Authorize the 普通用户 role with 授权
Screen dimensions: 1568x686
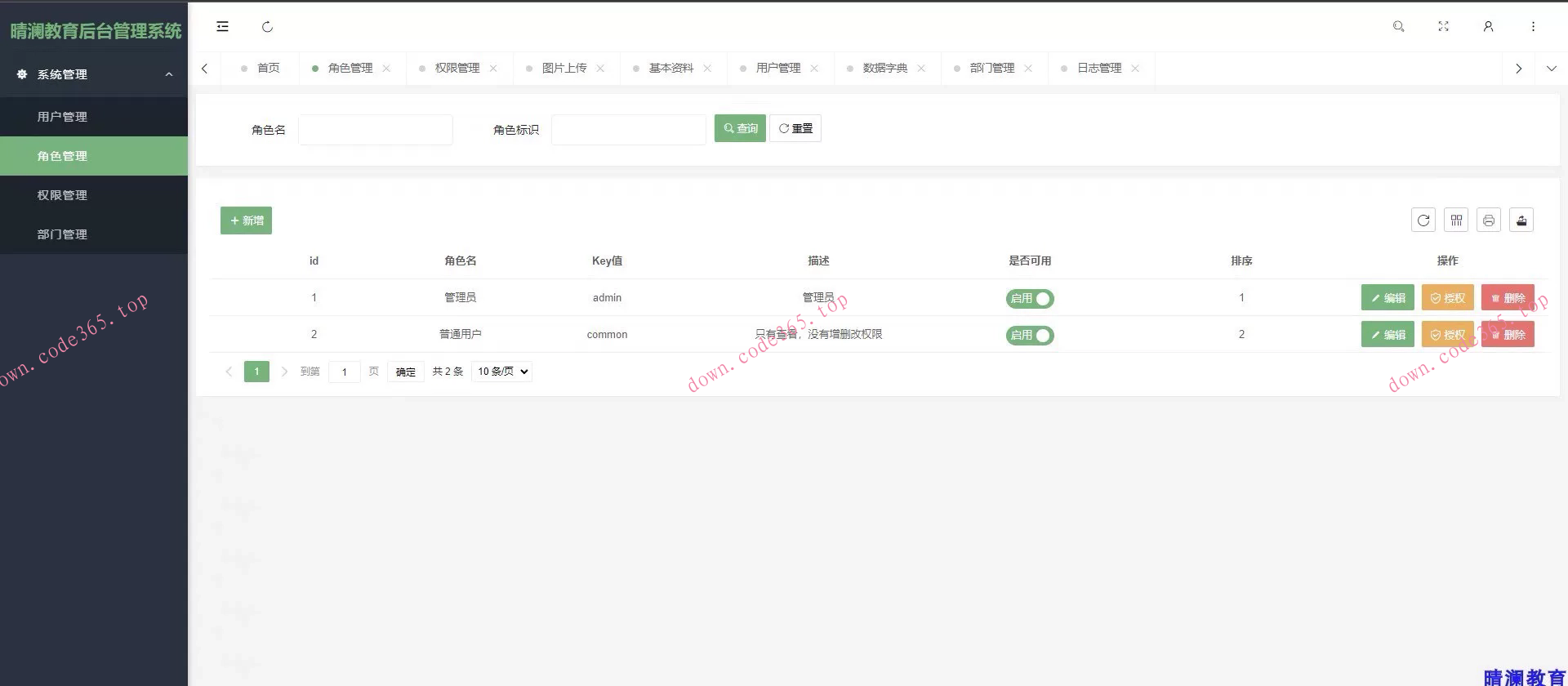pos(1448,334)
